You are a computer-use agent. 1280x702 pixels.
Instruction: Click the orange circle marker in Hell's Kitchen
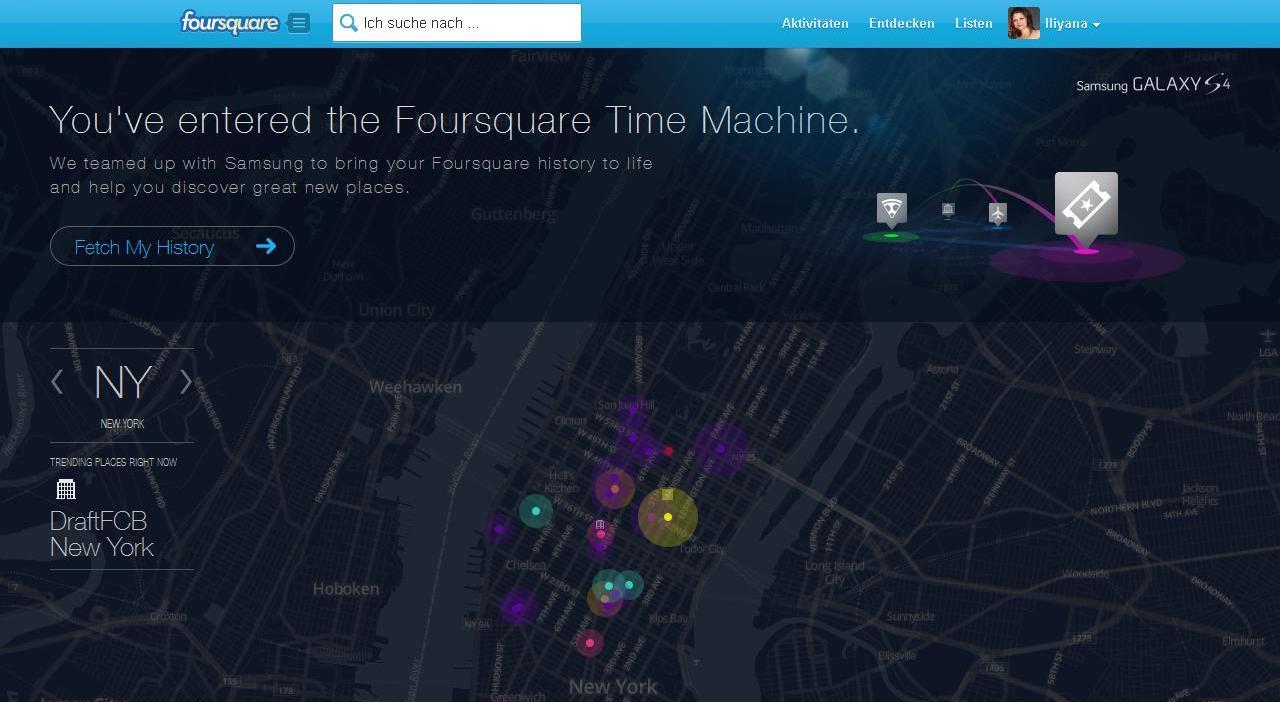point(615,489)
